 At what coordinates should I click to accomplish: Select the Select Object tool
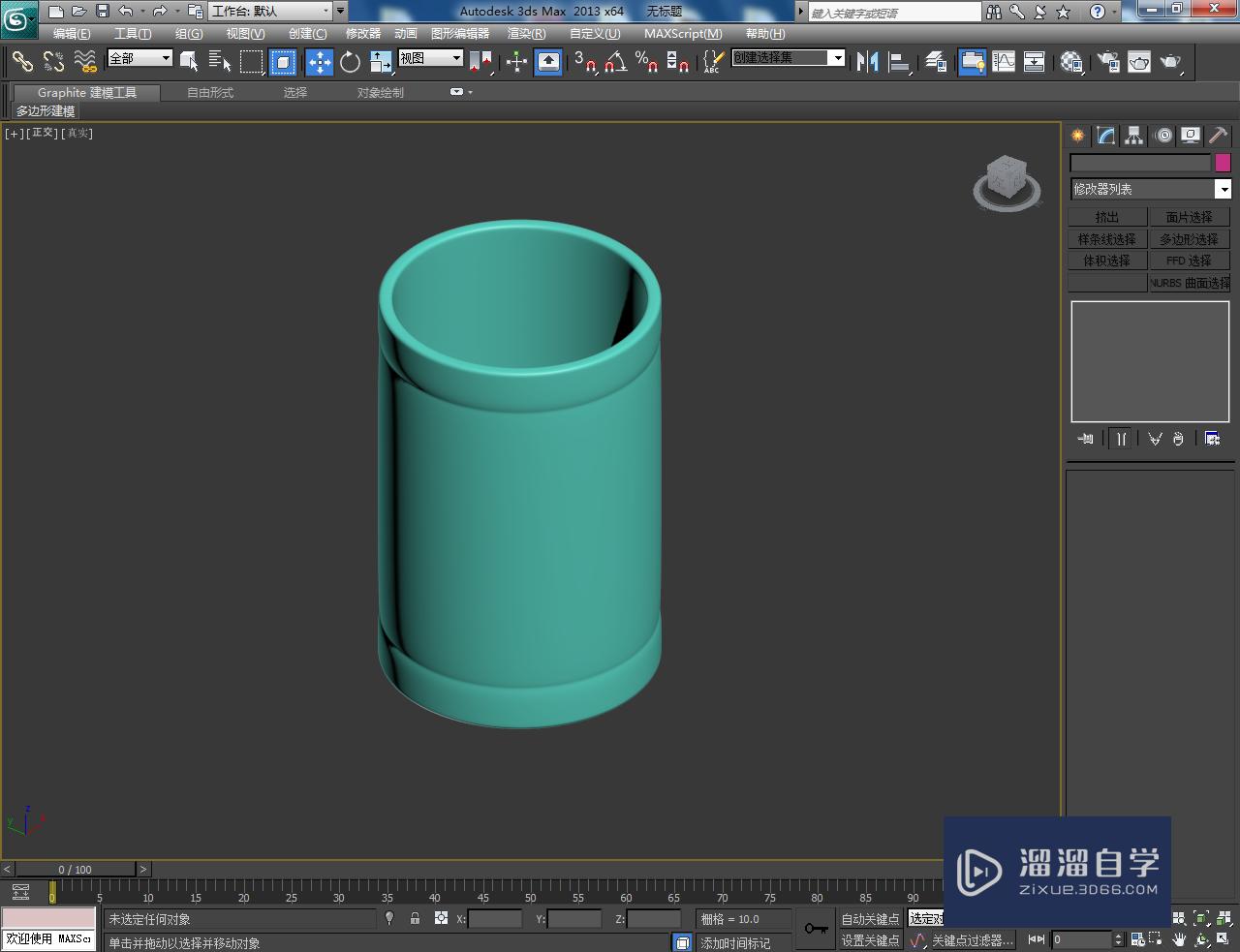point(189,61)
